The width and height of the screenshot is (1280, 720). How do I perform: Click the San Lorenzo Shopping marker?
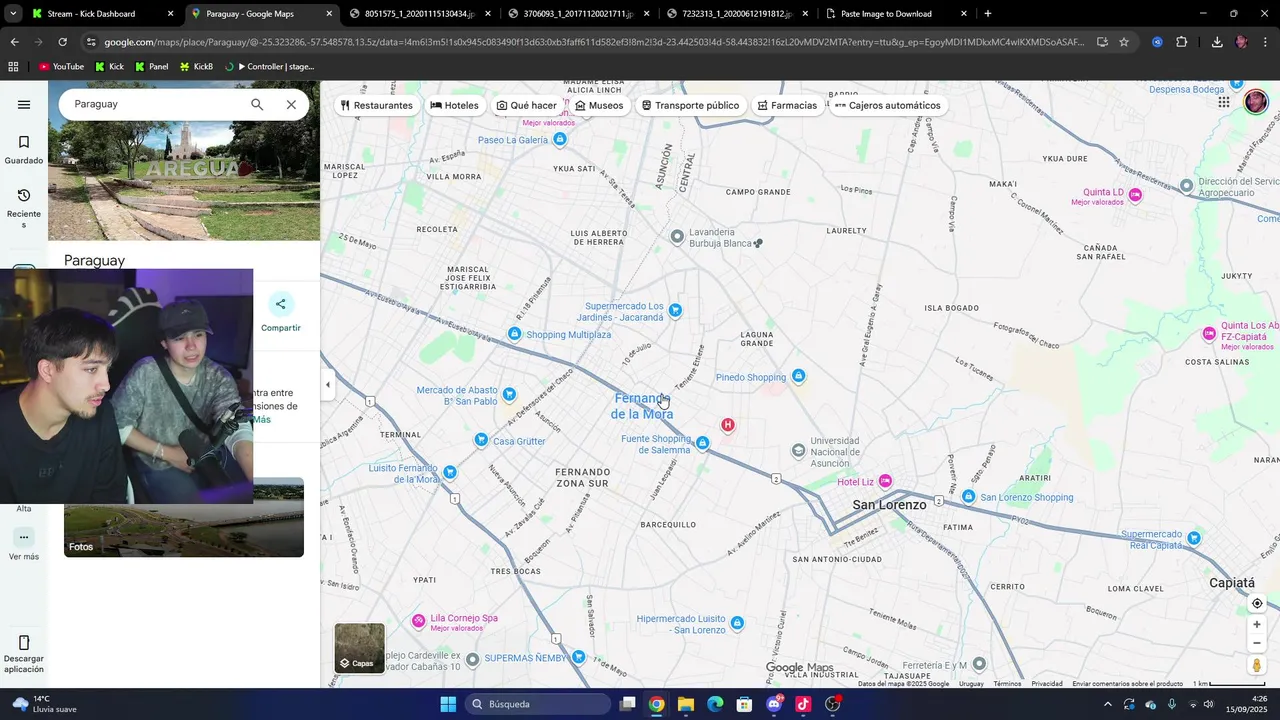point(968,497)
